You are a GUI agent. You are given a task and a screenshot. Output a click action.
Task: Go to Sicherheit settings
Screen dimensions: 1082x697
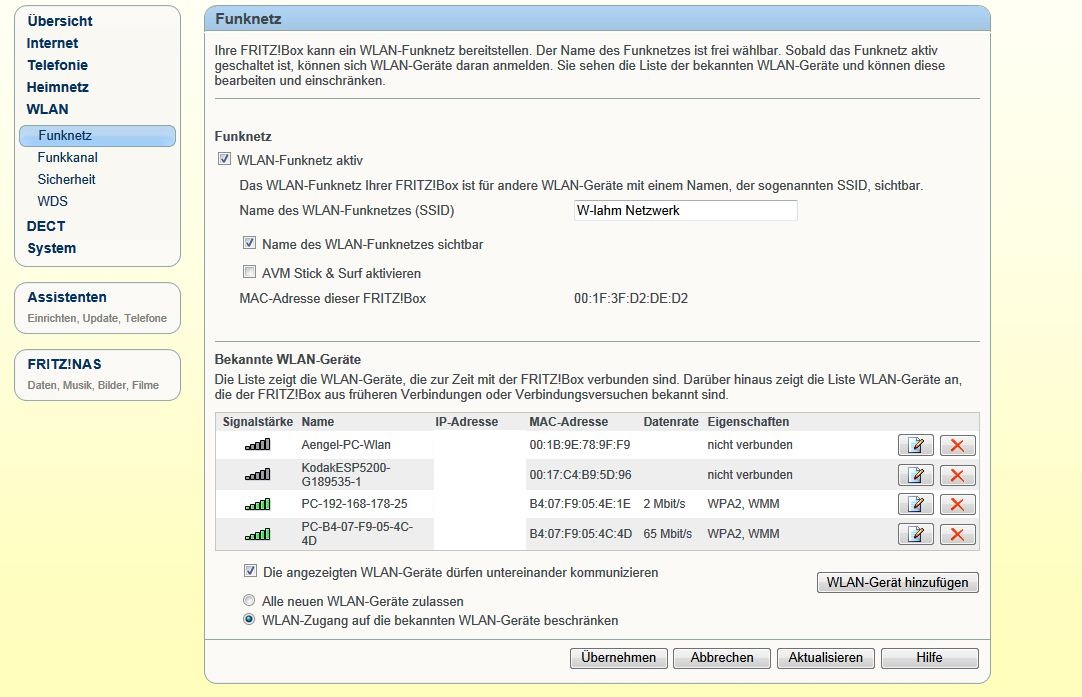pyautogui.click(x=66, y=179)
